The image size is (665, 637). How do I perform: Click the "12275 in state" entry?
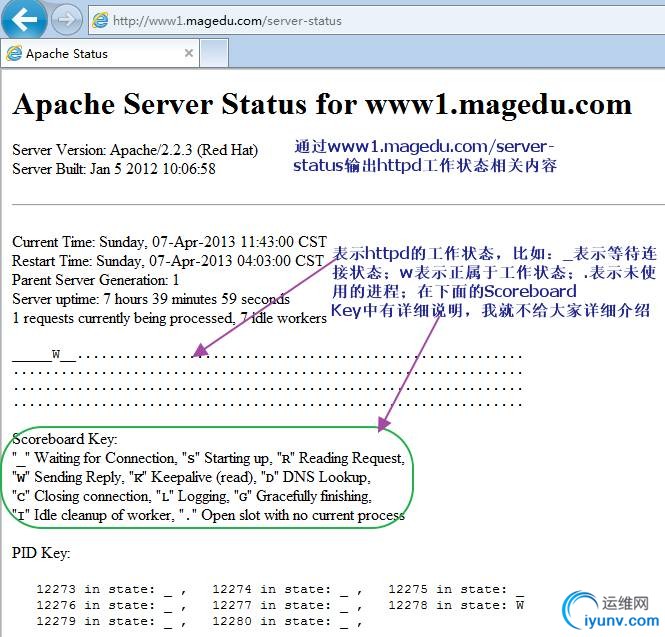456,590
